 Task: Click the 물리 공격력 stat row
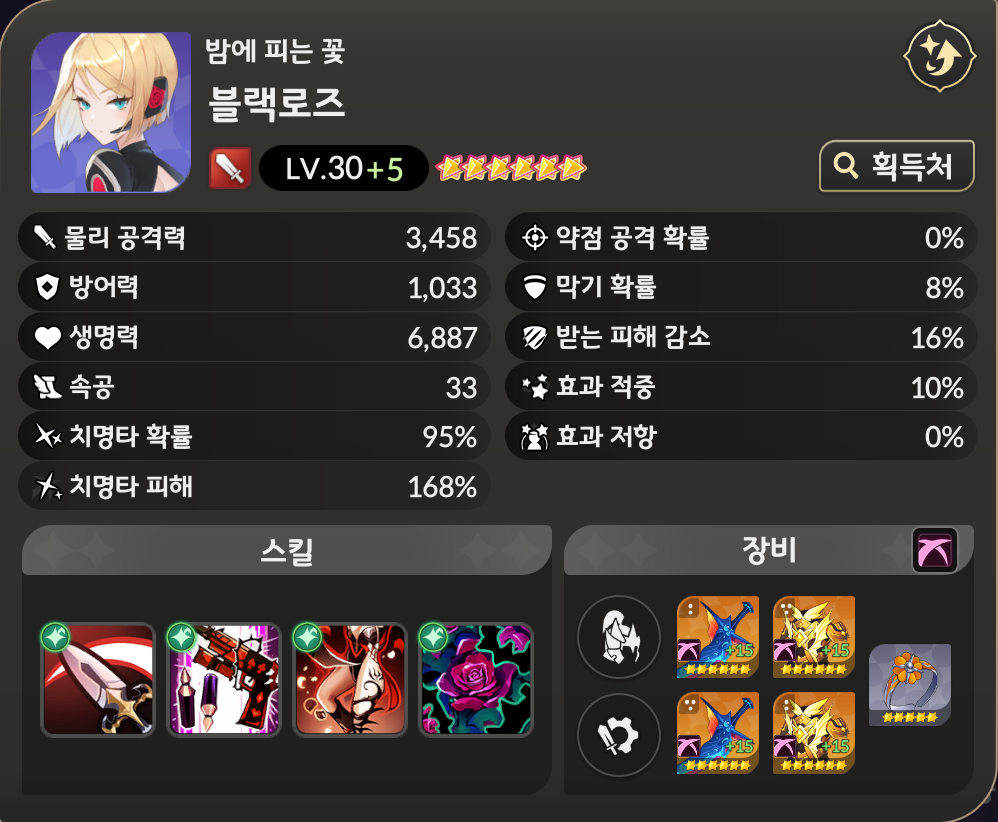[x=254, y=237]
